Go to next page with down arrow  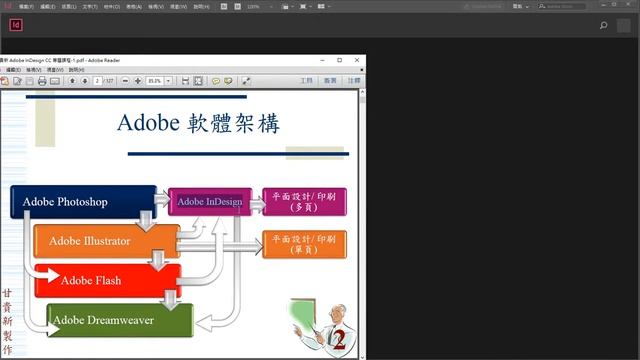(84, 81)
